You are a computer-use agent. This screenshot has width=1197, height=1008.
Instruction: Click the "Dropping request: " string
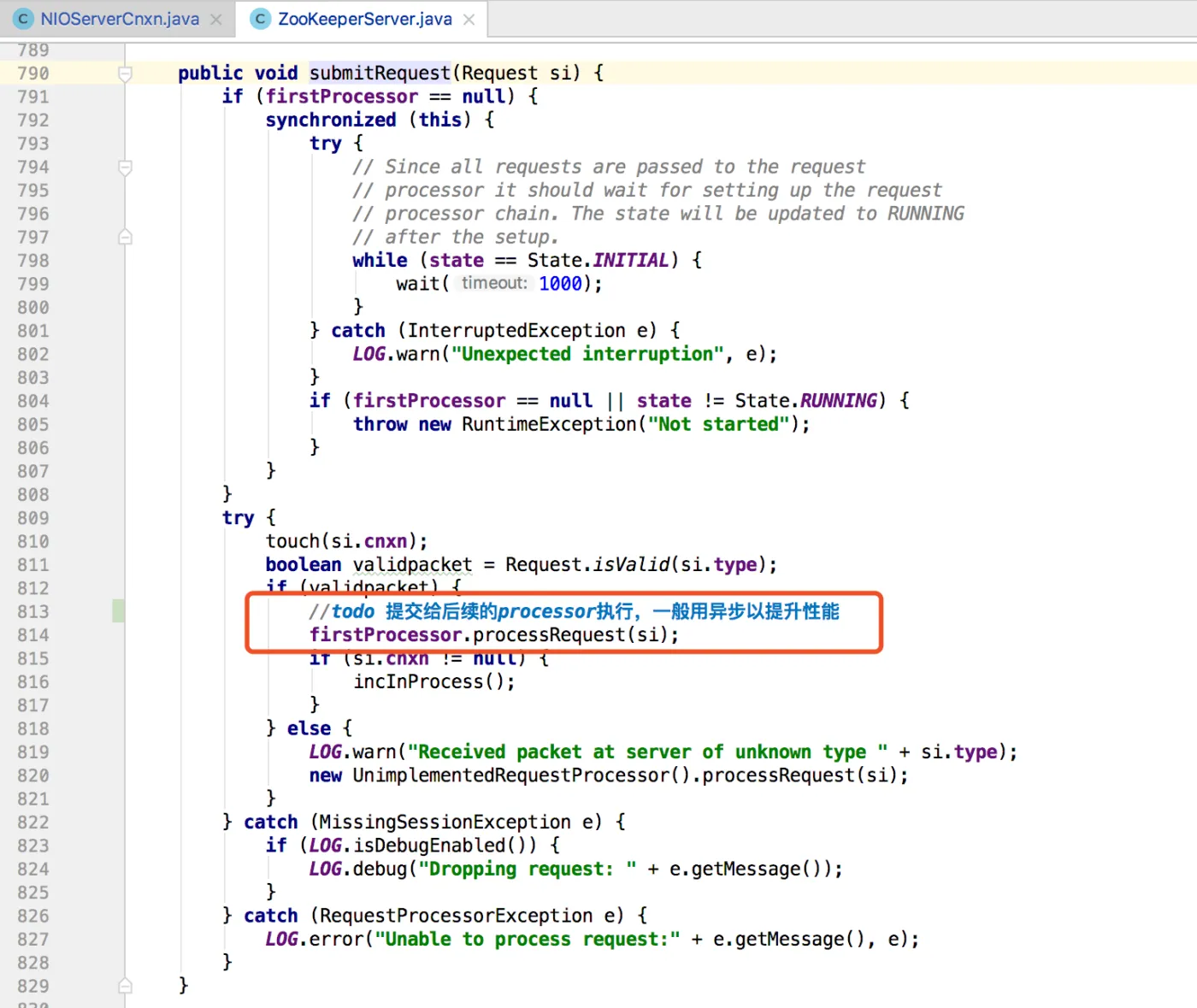pyautogui.click(x=528, y=869)
